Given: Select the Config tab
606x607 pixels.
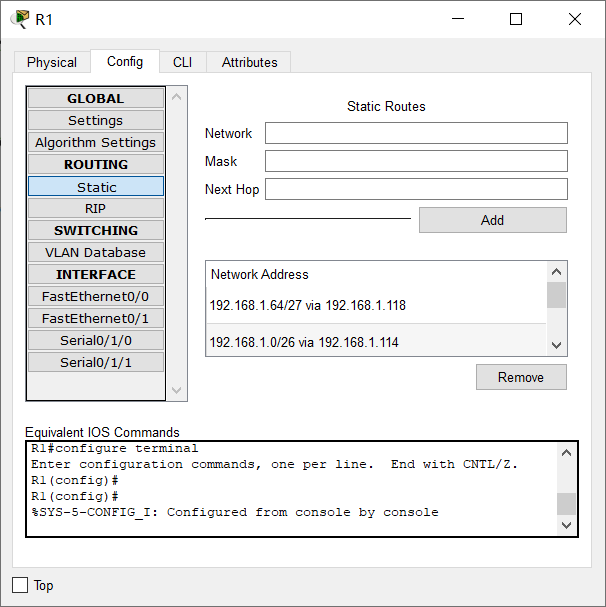Looking at the screenshot, I should (125, 62).
